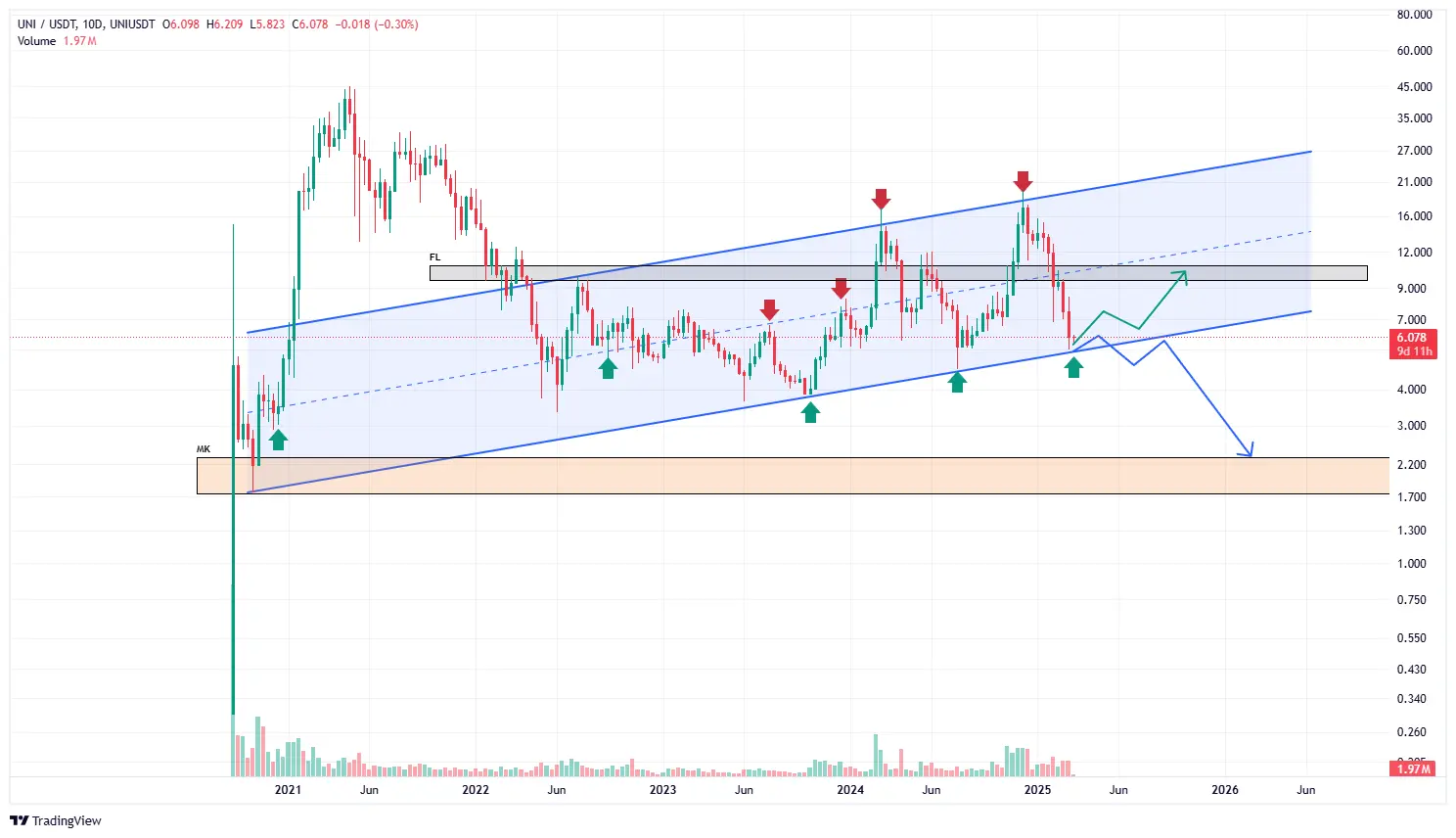Click the green projection arrow's tip

click(1185, 273)
